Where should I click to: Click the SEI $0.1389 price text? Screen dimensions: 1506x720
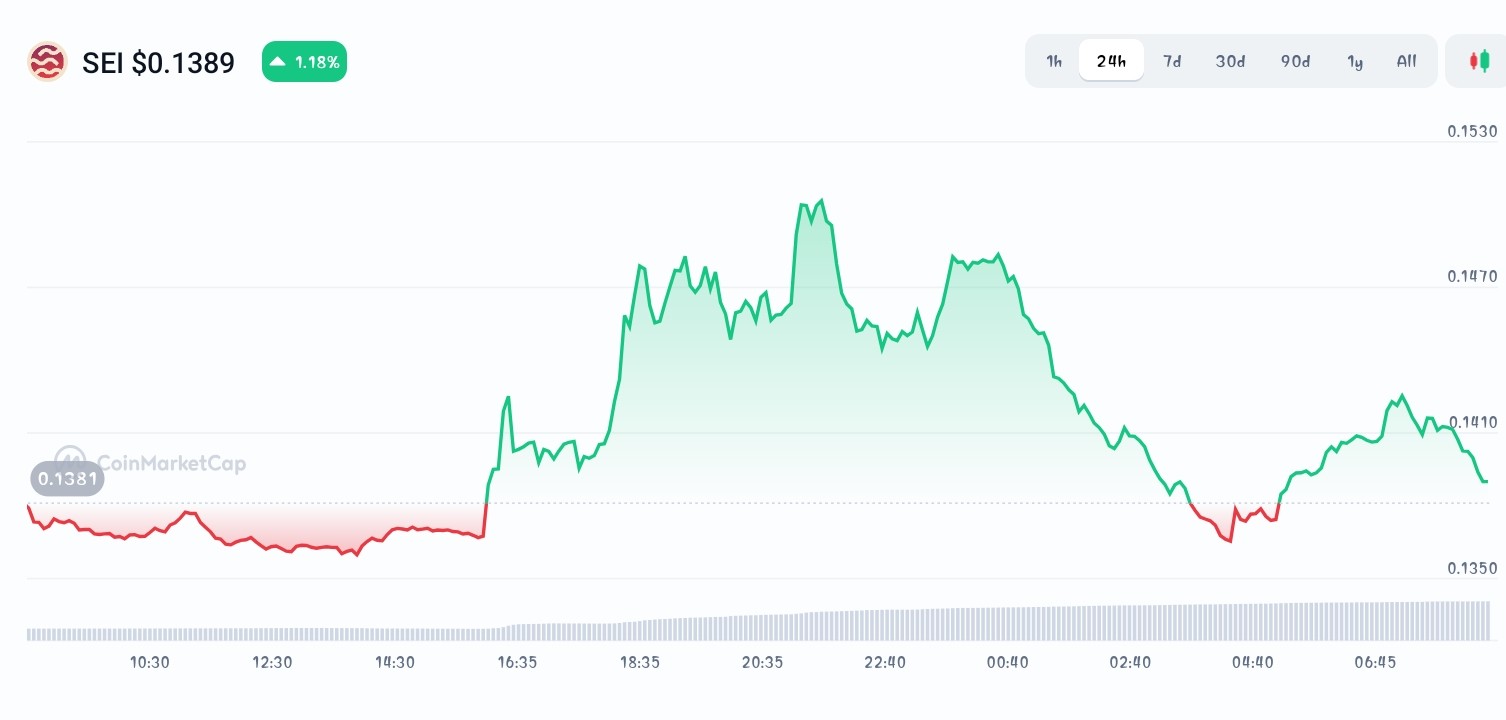coord(158,63)
